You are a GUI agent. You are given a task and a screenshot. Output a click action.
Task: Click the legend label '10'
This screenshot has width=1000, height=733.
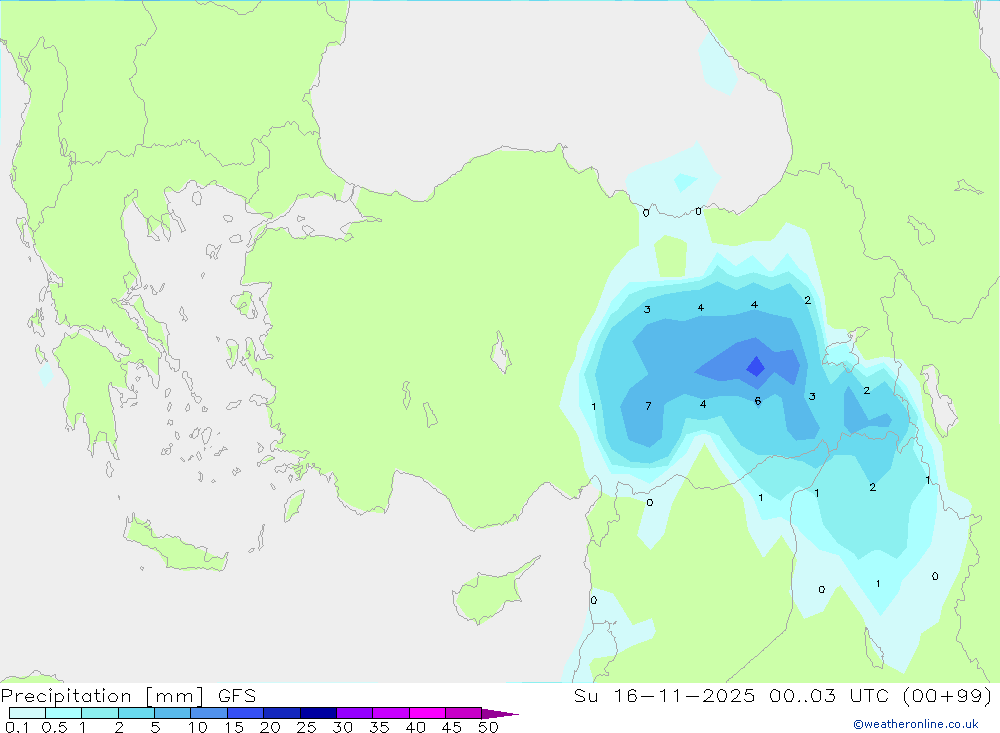[198, 727]
